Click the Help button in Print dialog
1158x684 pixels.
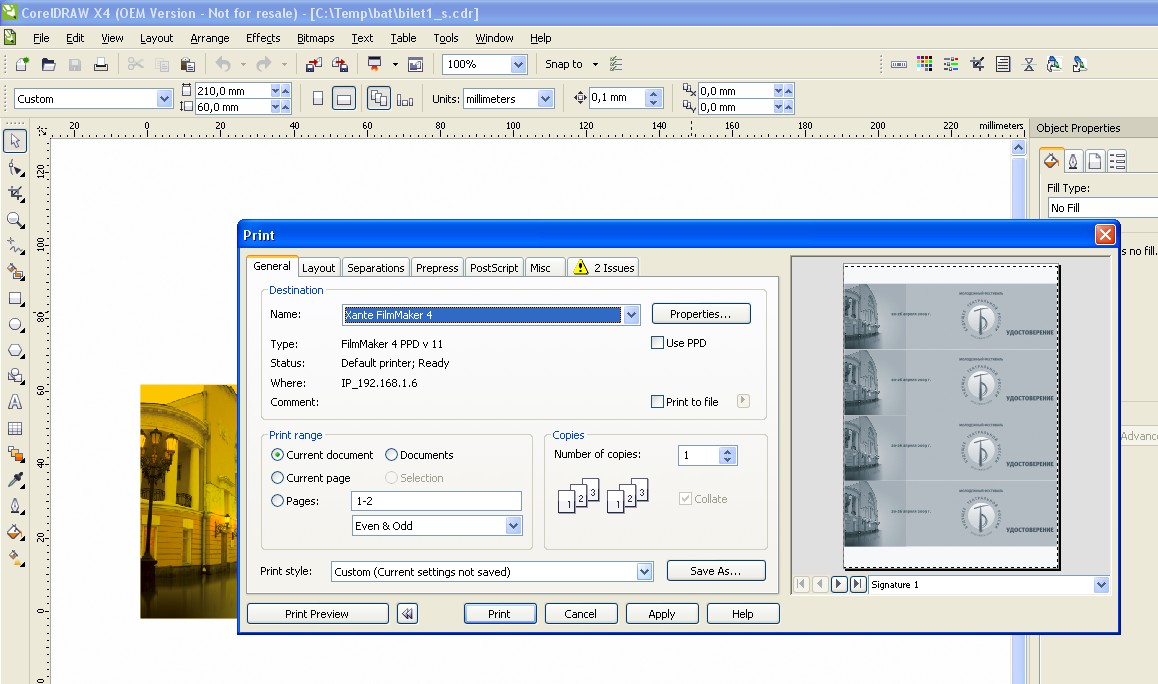743,614
